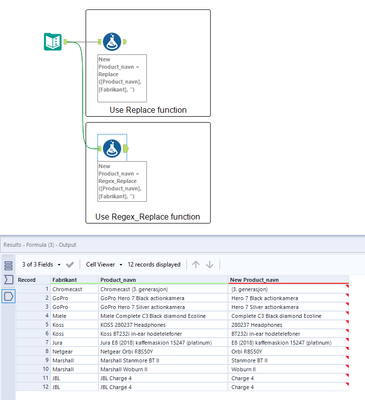Select cell 'Netgear Orbi RBS50Y'
The height and width of the screenshot is (400, 365).
(x=163, y=351)
